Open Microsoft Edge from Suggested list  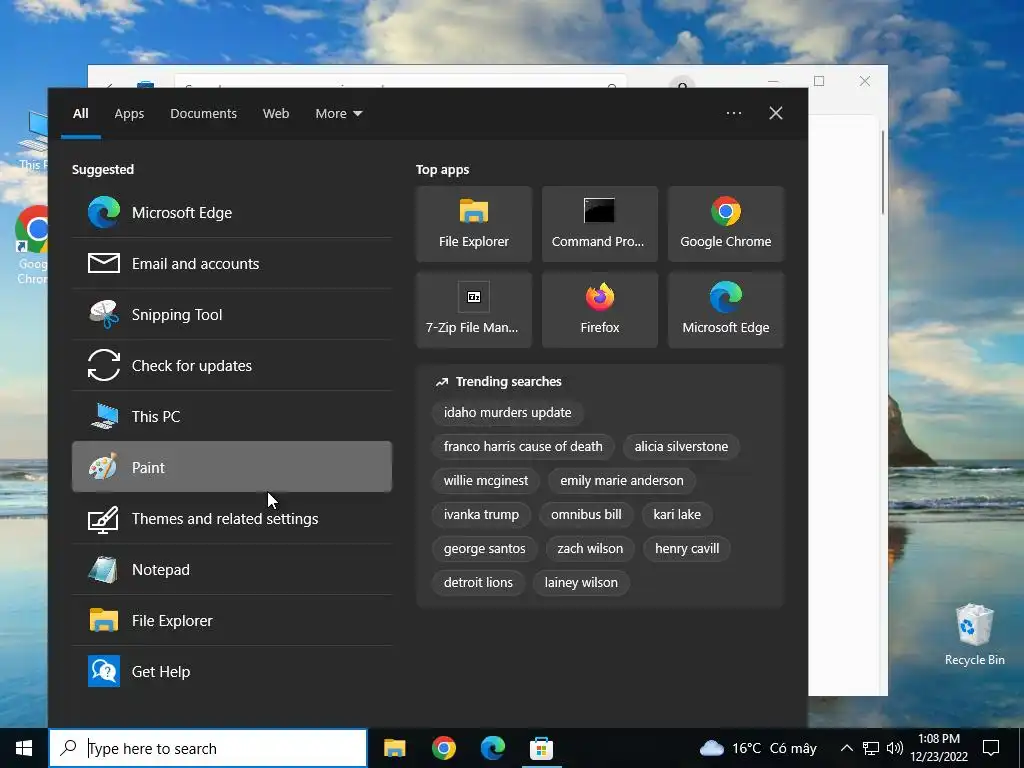point(232,212)
